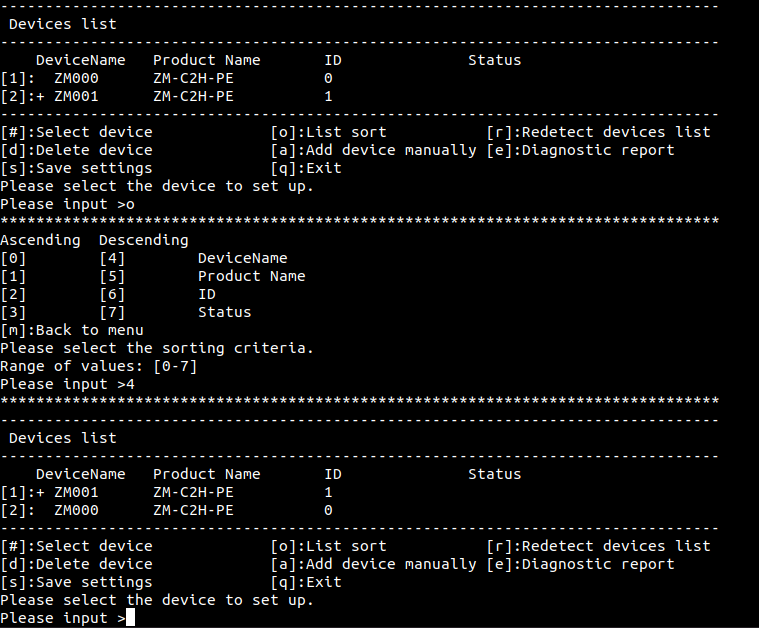Click the Status column header in bottom list
Viewport: 759px width, 628px height.
pos(495,474)
